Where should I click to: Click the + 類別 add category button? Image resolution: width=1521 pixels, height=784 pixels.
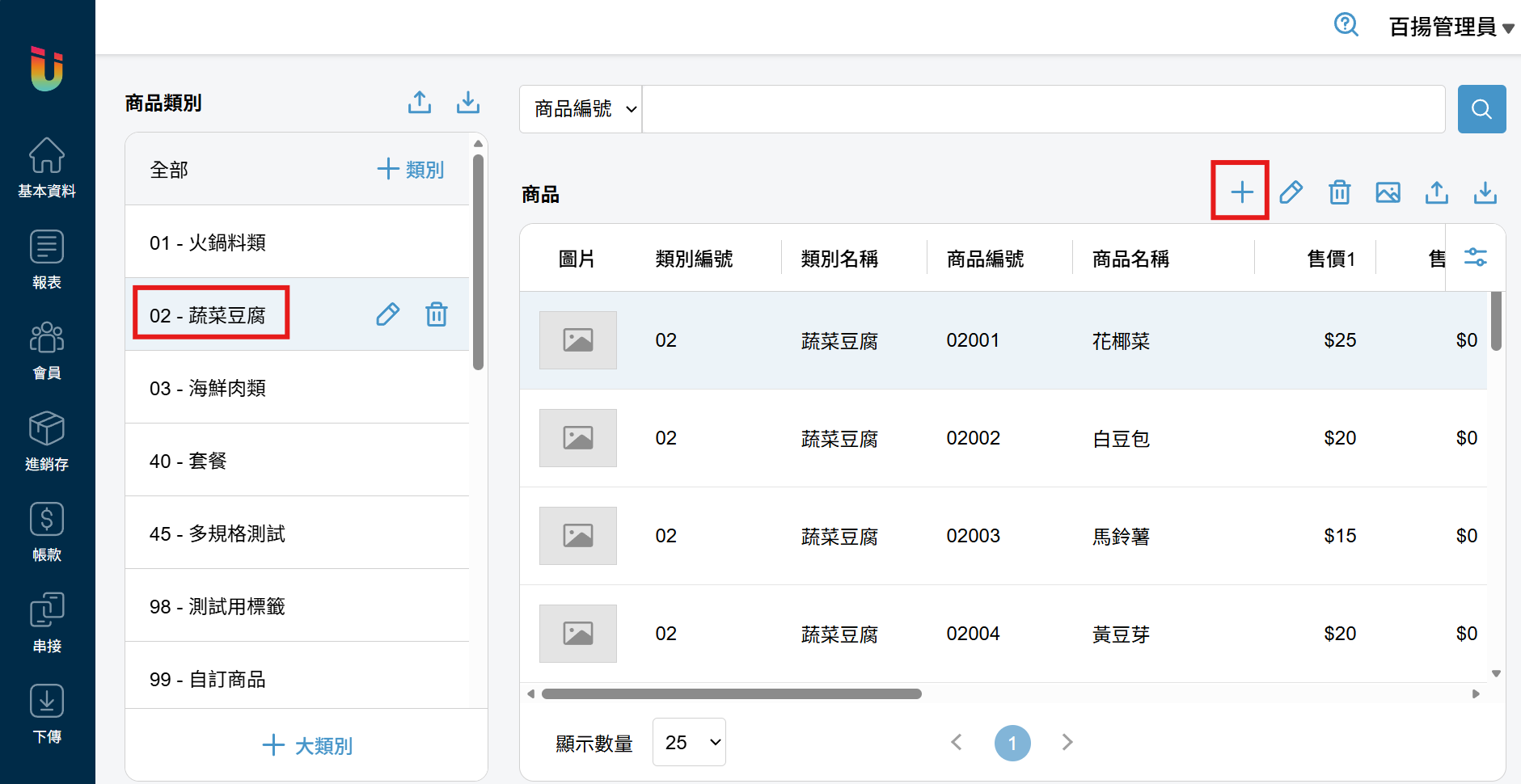pos(411,170)
